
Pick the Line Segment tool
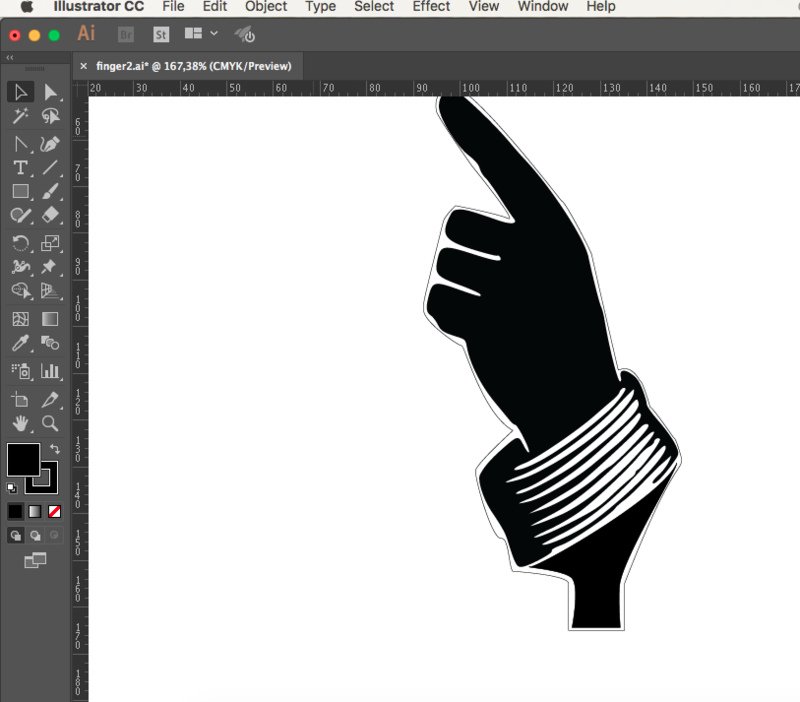[x=50, y=168]
